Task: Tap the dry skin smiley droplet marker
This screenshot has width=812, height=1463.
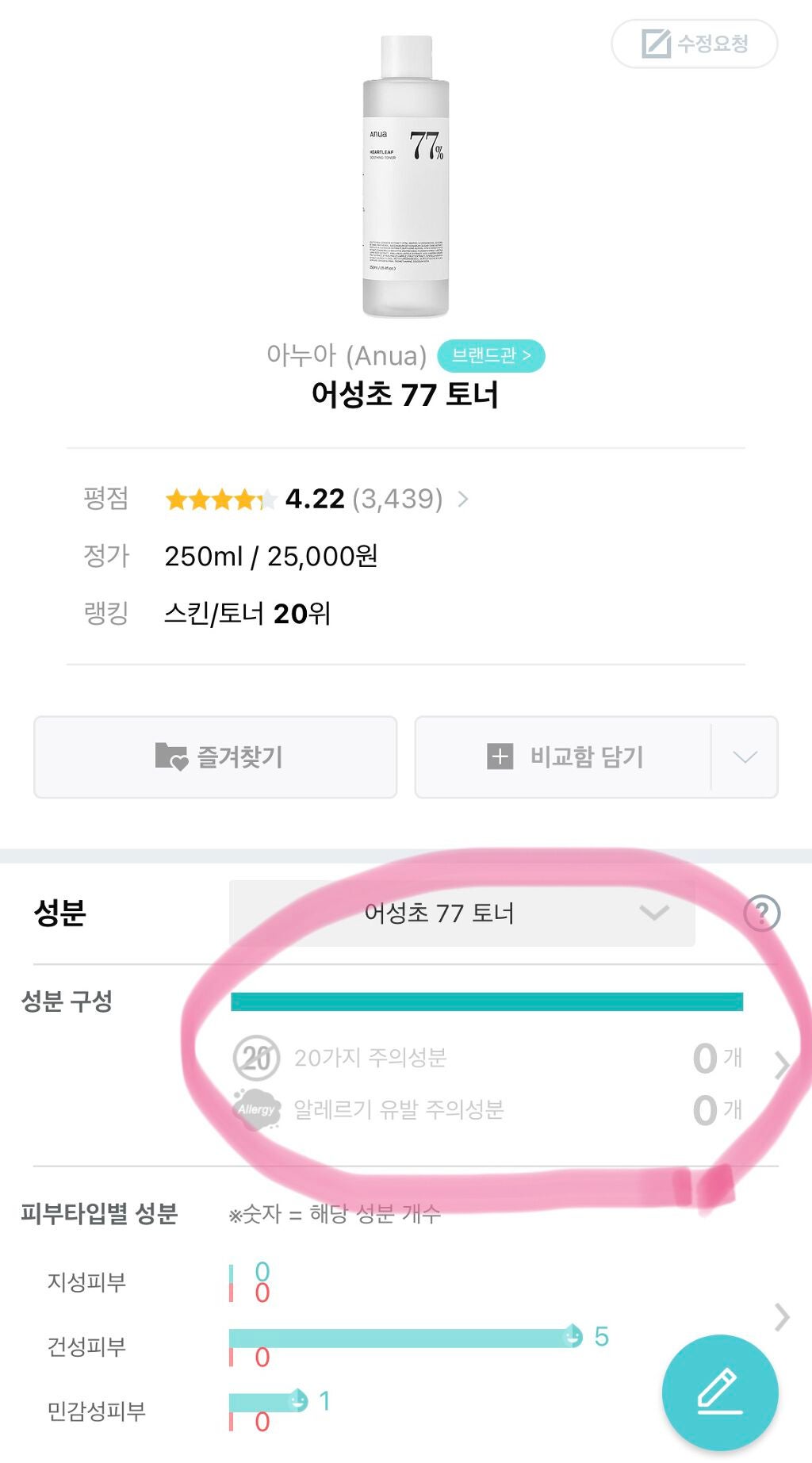Action: pyautogui.click(x=573, y=1336)
